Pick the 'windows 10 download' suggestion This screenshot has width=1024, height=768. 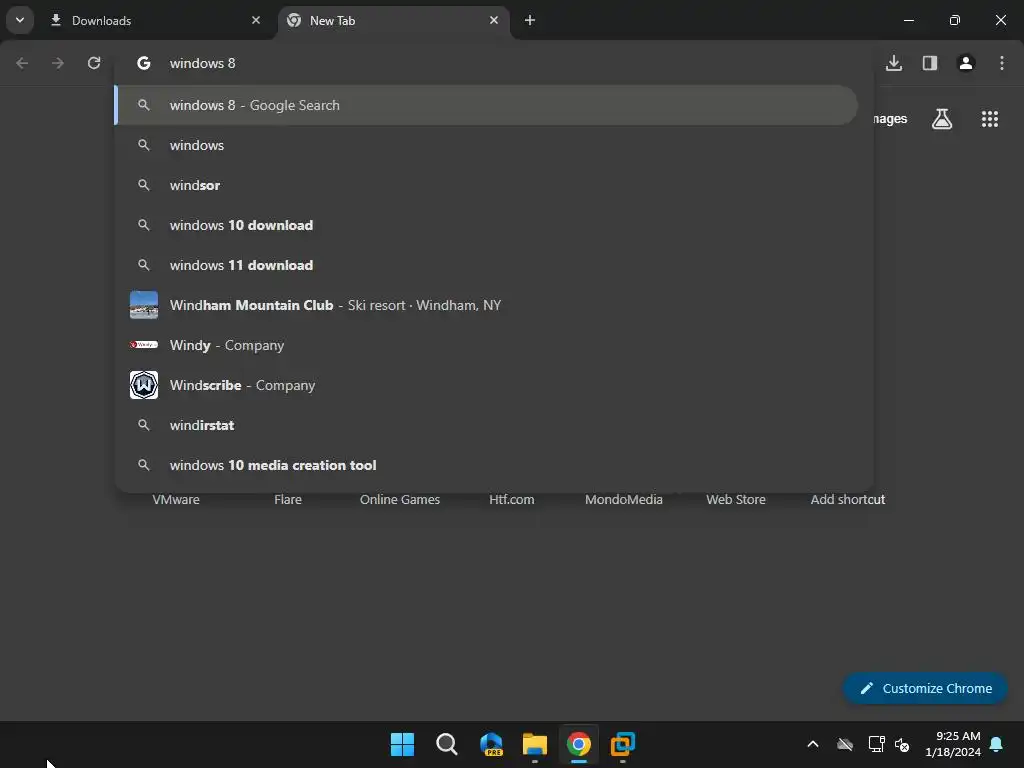(486, 225)
